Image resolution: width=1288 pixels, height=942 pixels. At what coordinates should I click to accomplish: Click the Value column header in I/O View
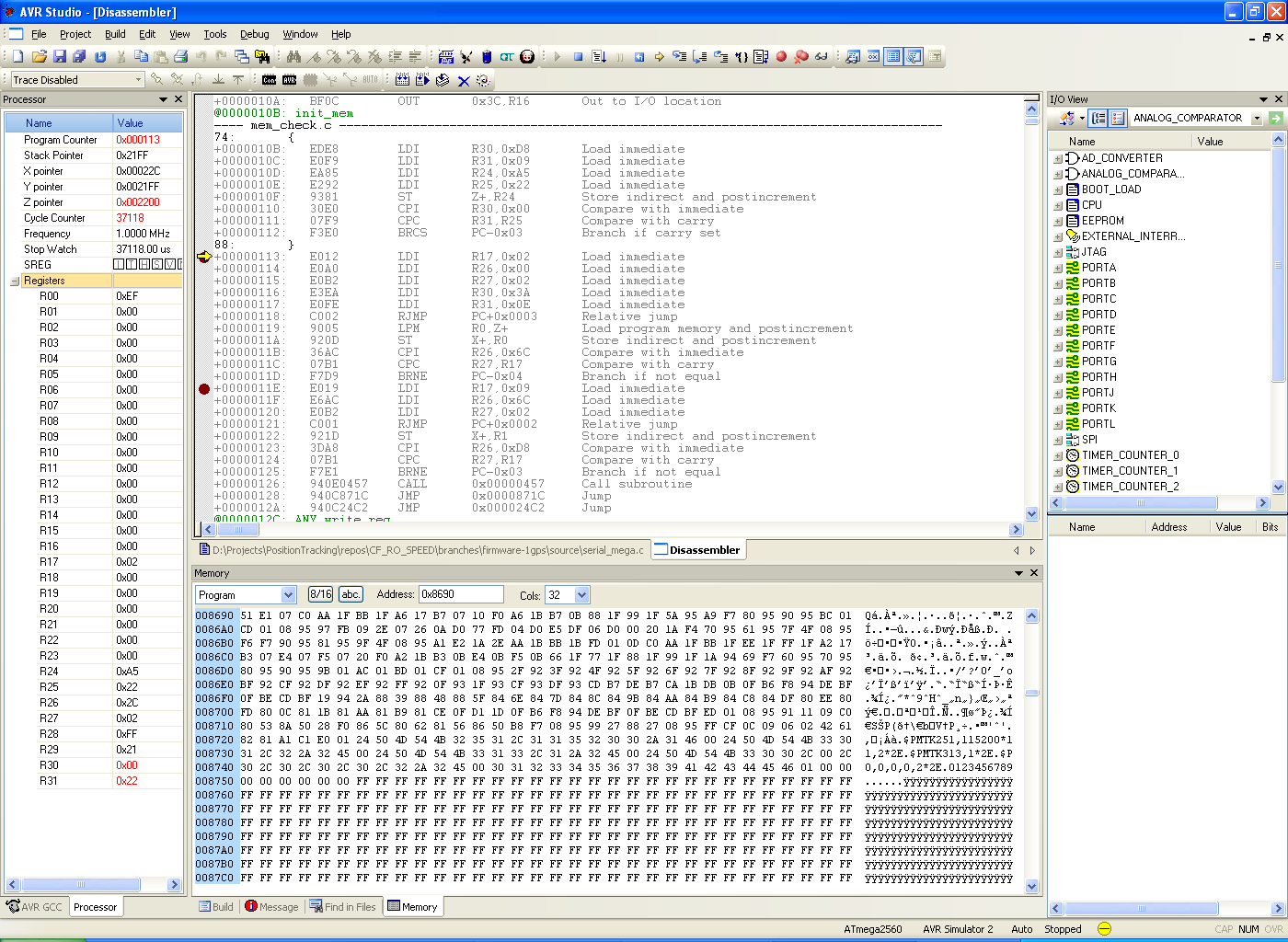[x=1231, y=142]
